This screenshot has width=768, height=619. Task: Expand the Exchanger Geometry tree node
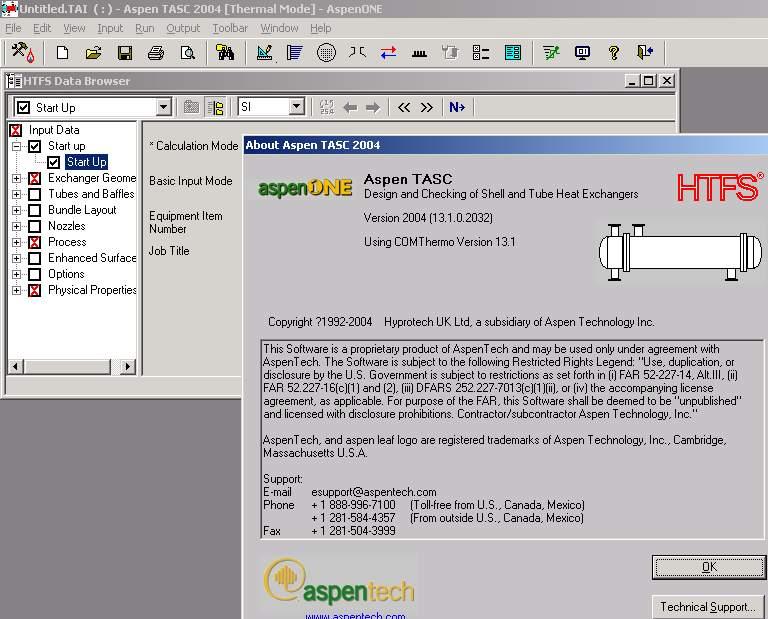pyautogui.click(x=17, y=178)
